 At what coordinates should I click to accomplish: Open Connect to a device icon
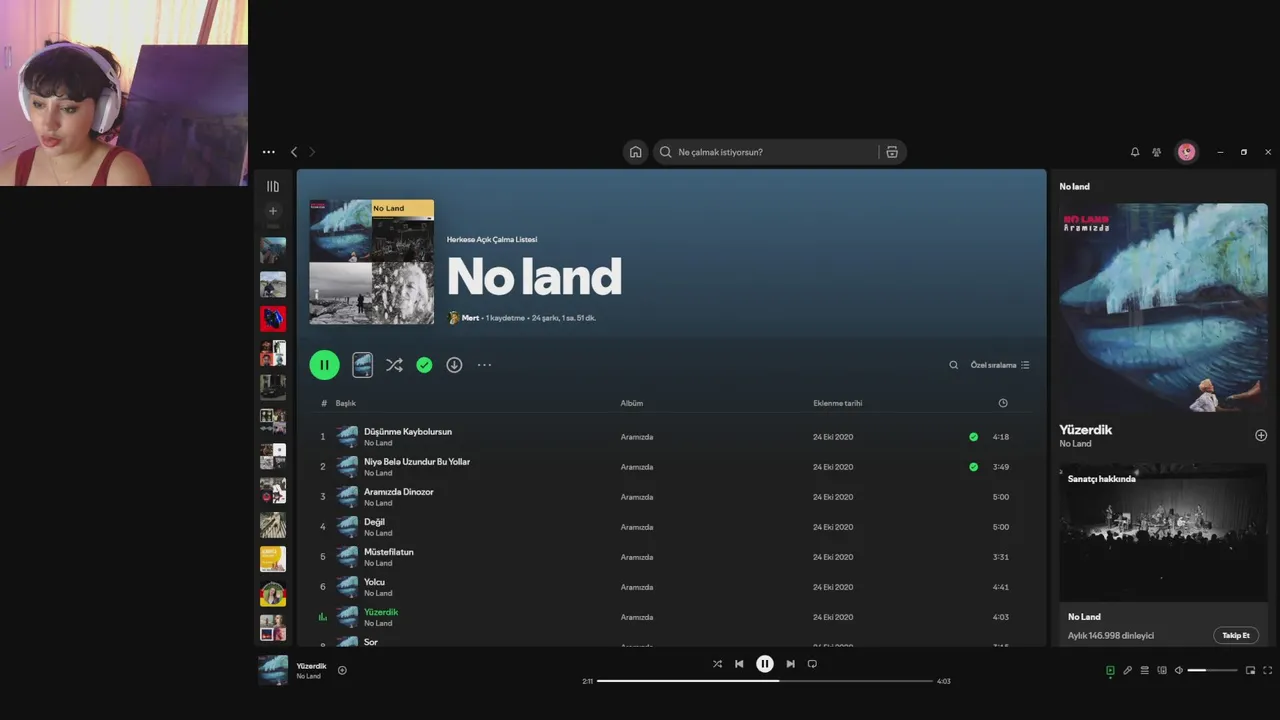coord(1162,671)
